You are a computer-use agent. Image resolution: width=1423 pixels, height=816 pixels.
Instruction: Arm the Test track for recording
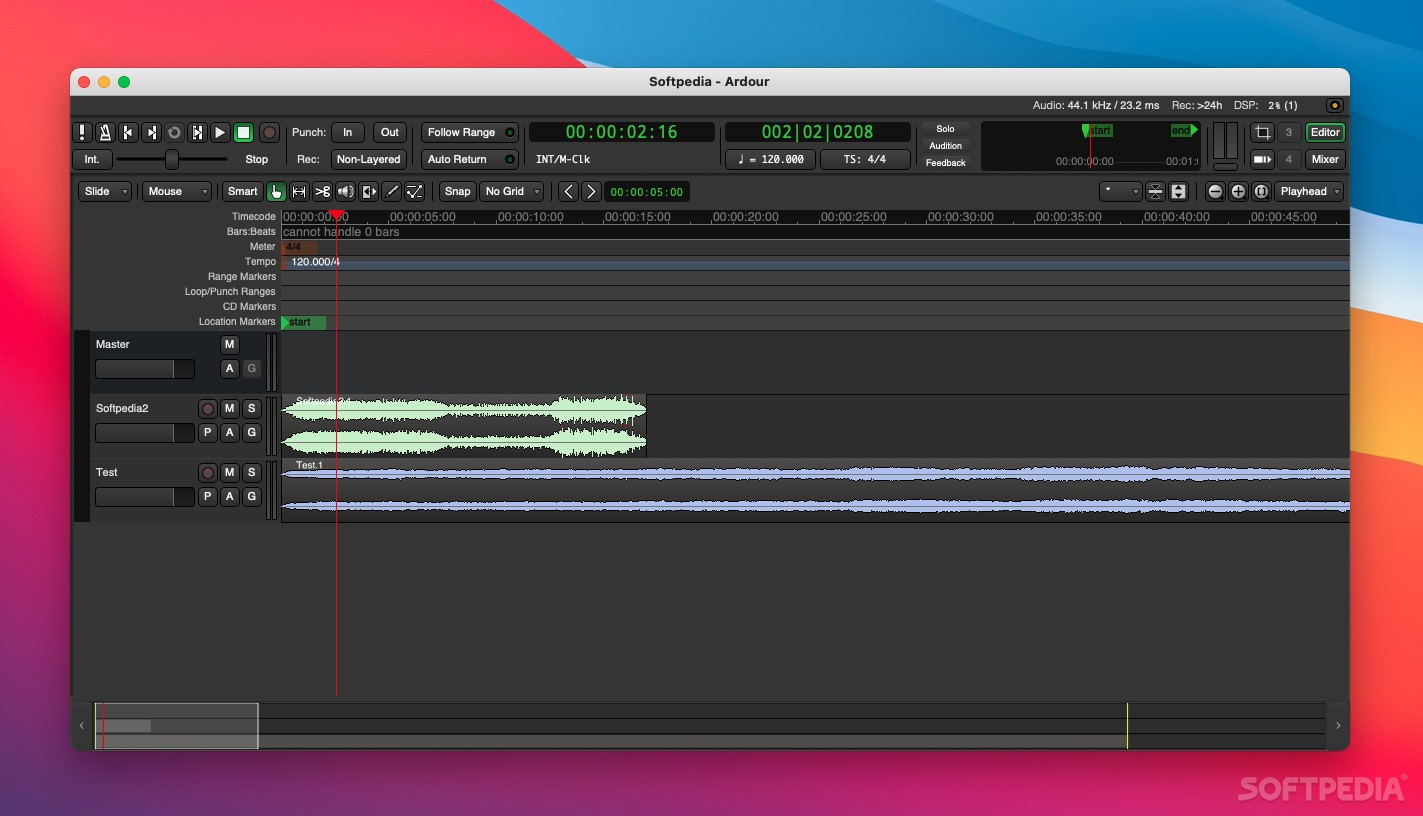[x=207, y=472]
